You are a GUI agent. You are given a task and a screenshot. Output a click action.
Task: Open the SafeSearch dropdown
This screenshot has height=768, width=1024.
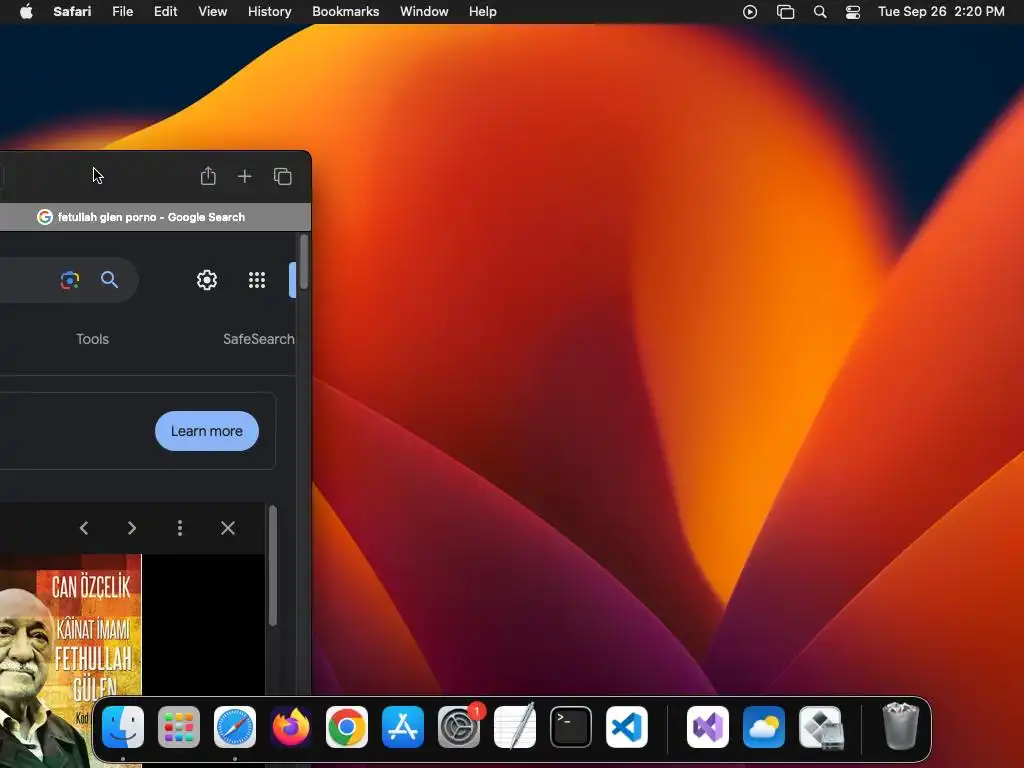pyautogui.click(x=259, y=339)
